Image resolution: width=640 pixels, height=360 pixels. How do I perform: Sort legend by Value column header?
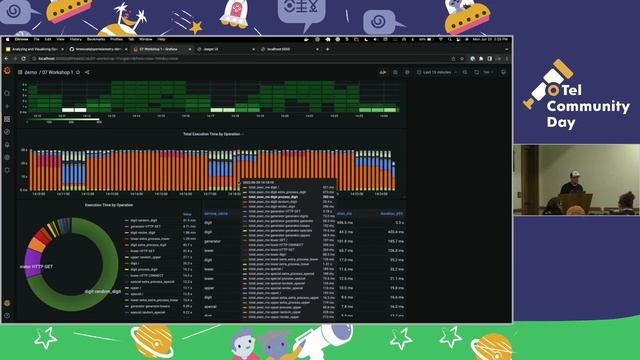click(187, 214)
